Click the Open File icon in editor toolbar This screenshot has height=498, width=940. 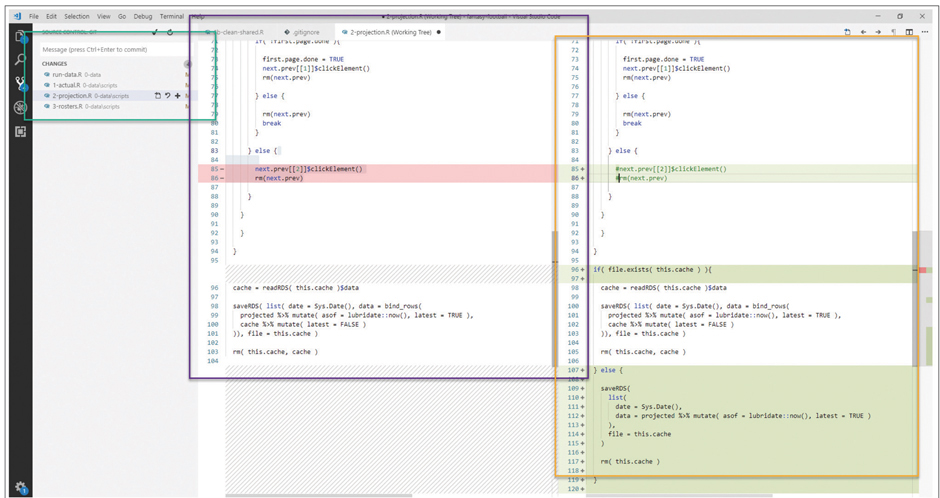(848, 32)
